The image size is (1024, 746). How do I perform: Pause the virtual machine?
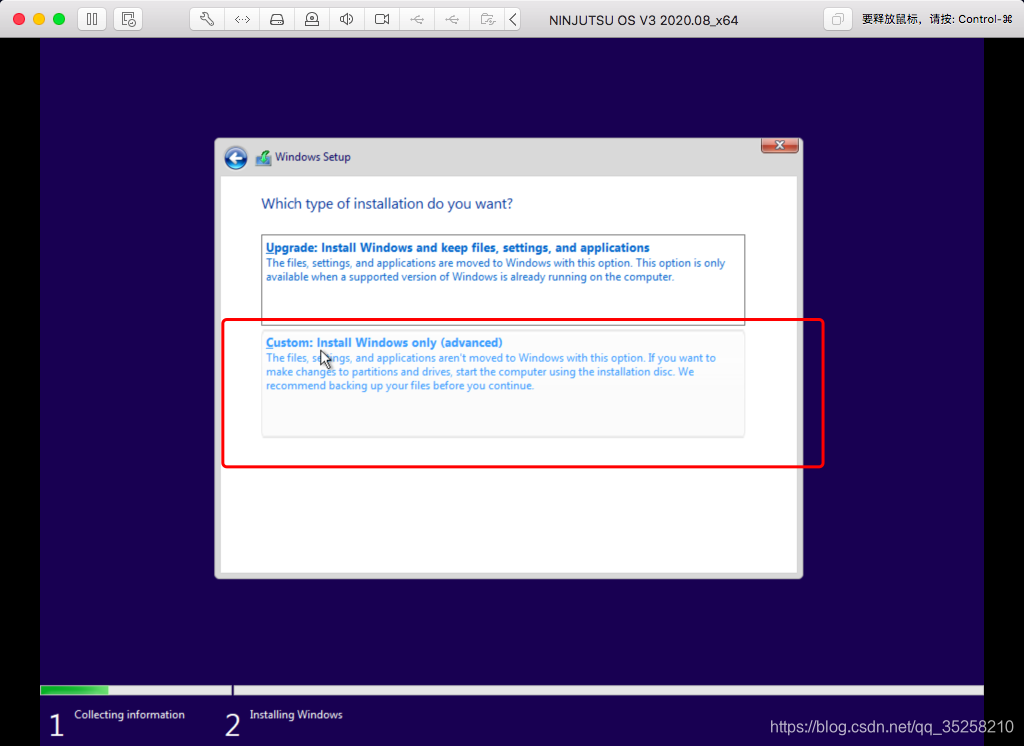[x=92, y=19]
